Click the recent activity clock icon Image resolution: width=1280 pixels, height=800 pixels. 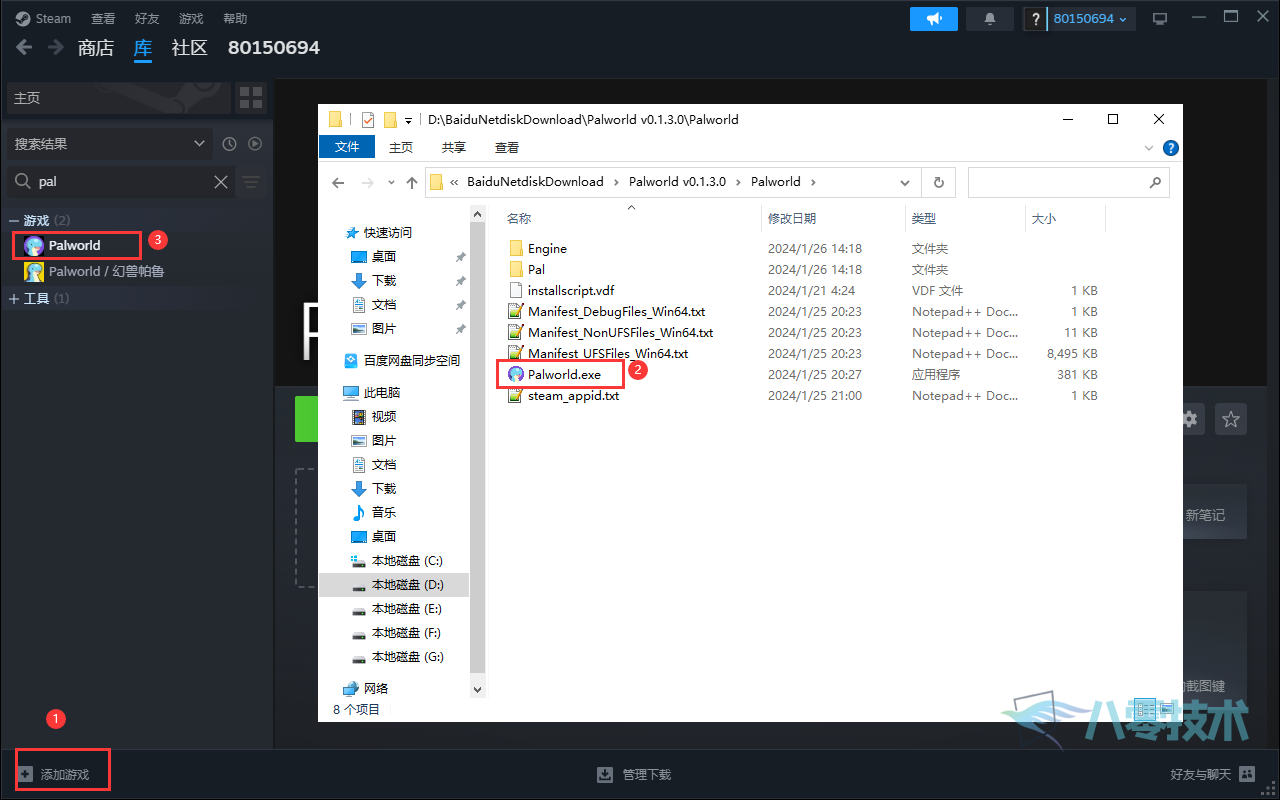click(229, 144)
